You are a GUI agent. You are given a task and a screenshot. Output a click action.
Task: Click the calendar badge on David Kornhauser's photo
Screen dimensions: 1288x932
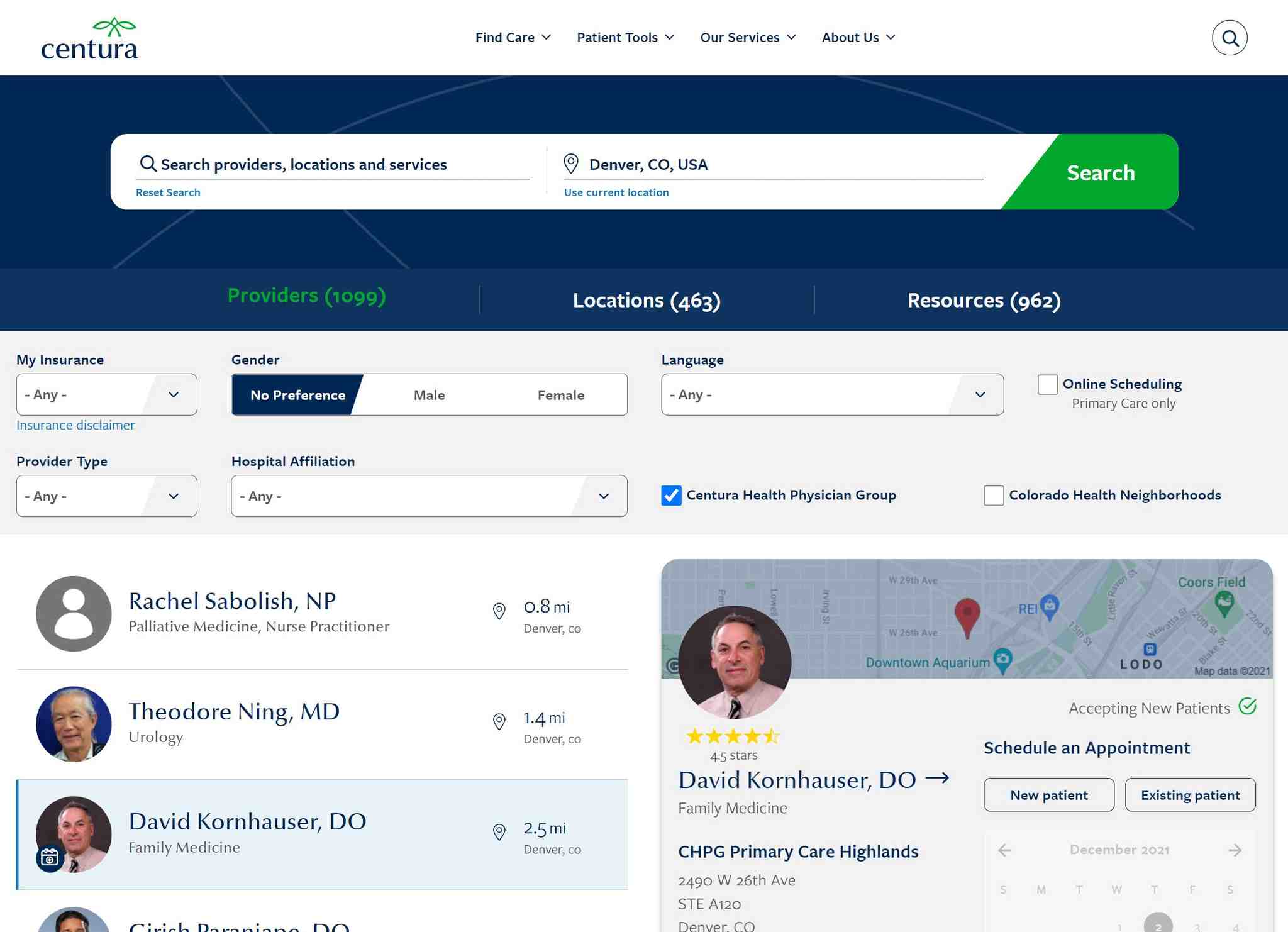click(50, 857)
